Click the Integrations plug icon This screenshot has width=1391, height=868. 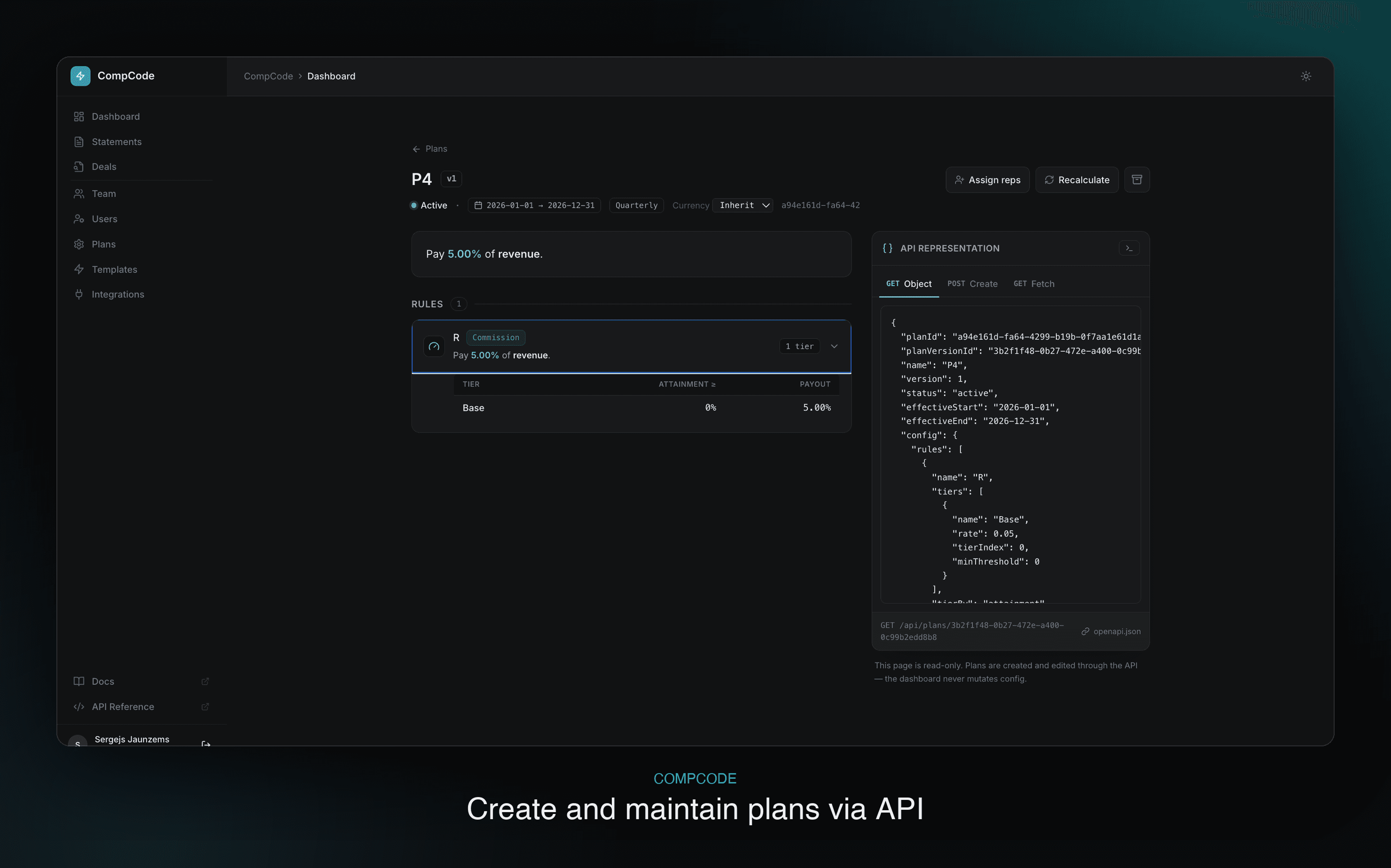78,294
